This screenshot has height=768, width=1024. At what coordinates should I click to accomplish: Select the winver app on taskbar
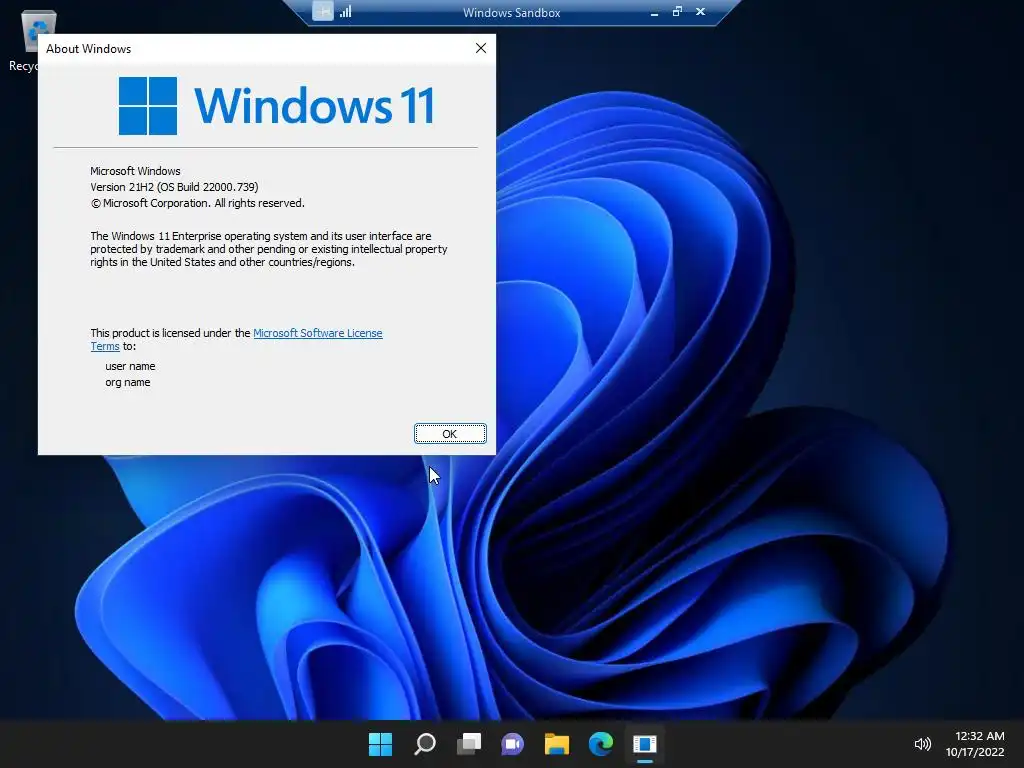click(x=645, y=744)
